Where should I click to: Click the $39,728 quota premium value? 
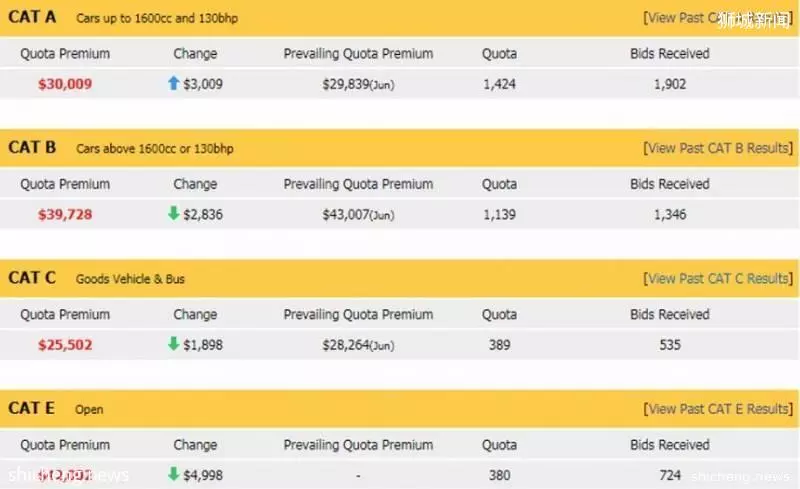[65, 214]
